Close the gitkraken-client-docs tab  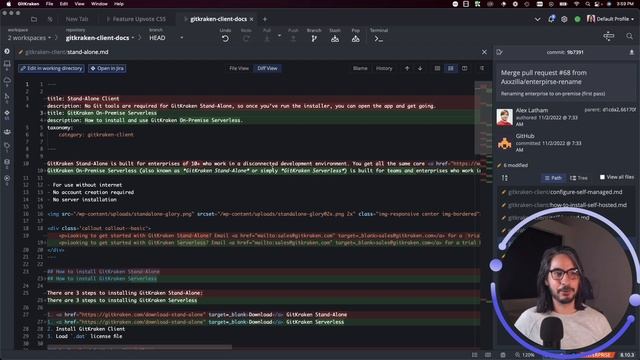[251, 19]
